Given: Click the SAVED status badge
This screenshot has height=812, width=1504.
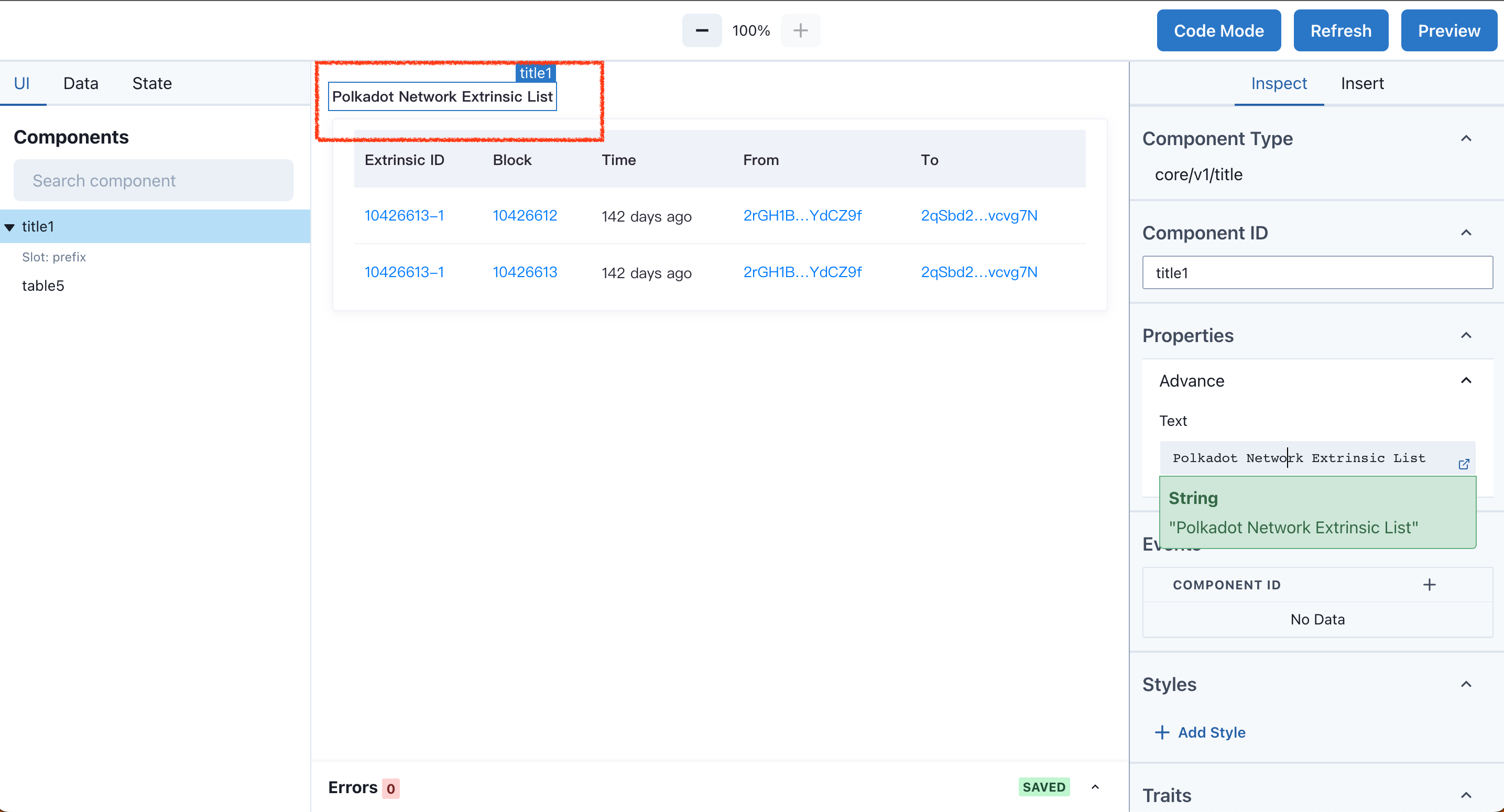Looking at the screenshot, I should pos(1044,787).
